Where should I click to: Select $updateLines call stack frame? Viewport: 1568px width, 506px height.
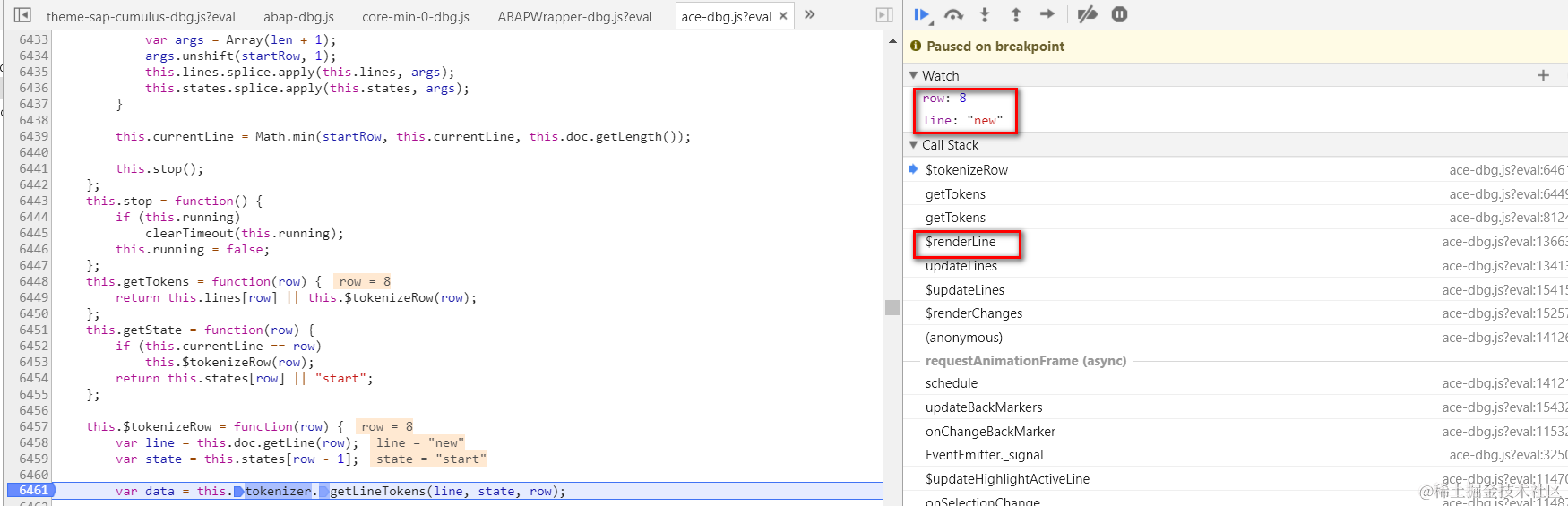pyautogui.click(x=965, y=289)
